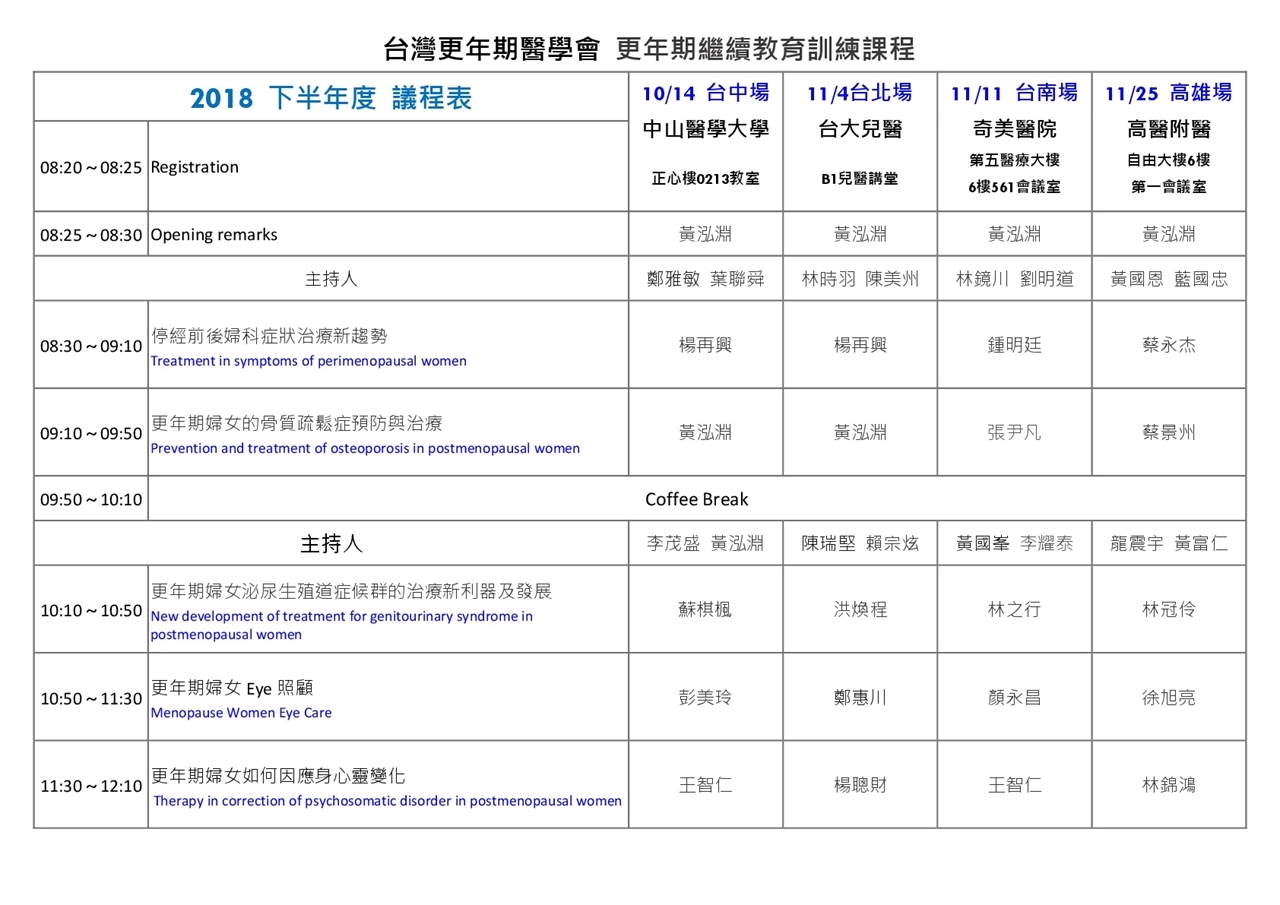Click the Coffee Break row
This screenshot has width=1280, height=905.
696,499
